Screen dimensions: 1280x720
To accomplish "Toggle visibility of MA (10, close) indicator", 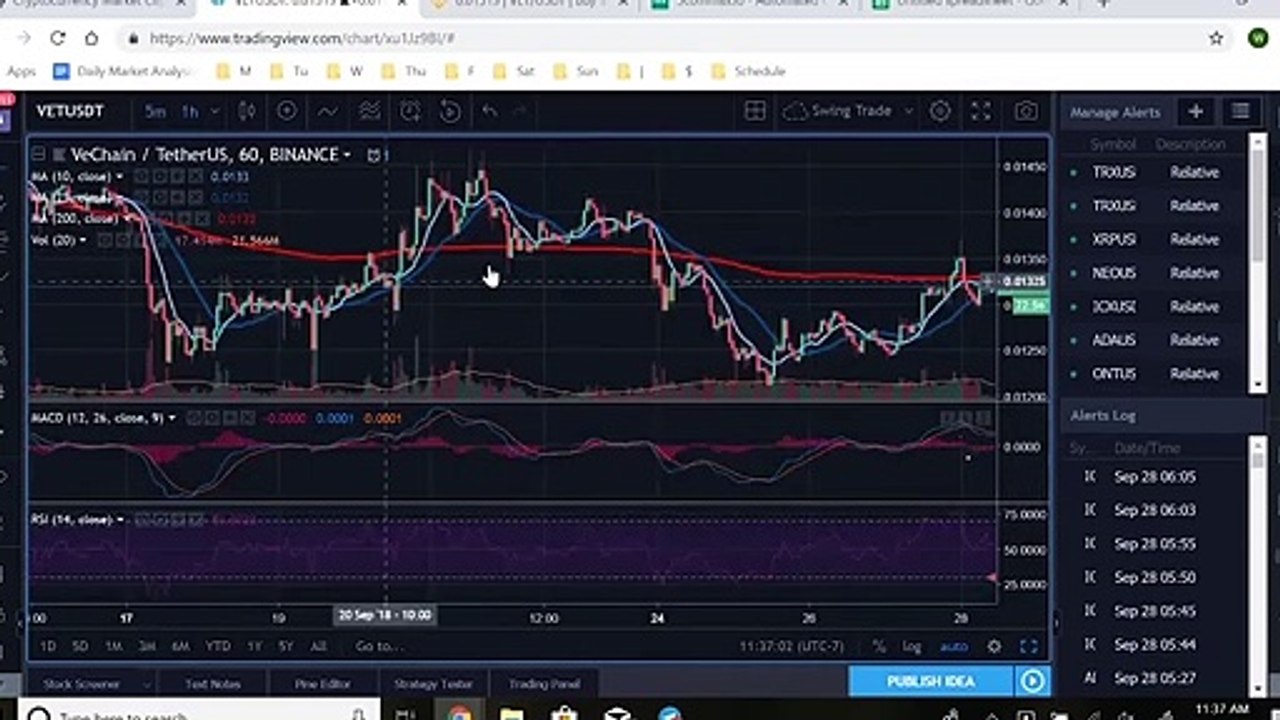I will (x=142, y=177).
